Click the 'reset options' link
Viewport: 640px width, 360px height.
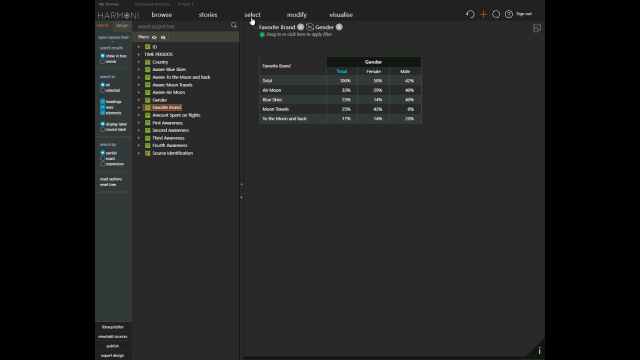point(111,179)
